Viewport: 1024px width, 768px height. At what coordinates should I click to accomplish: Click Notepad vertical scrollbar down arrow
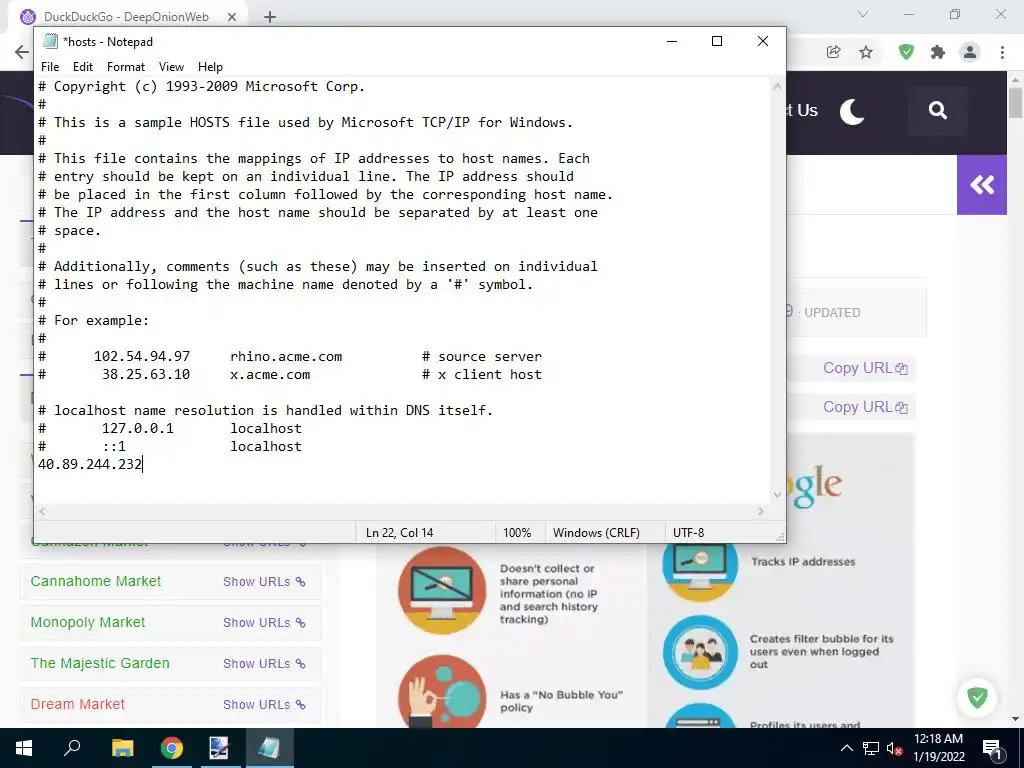(777, 494)
